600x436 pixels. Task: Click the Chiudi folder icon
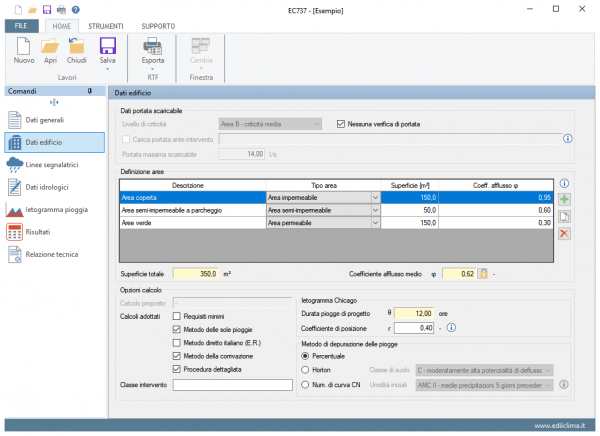point(77,46)
